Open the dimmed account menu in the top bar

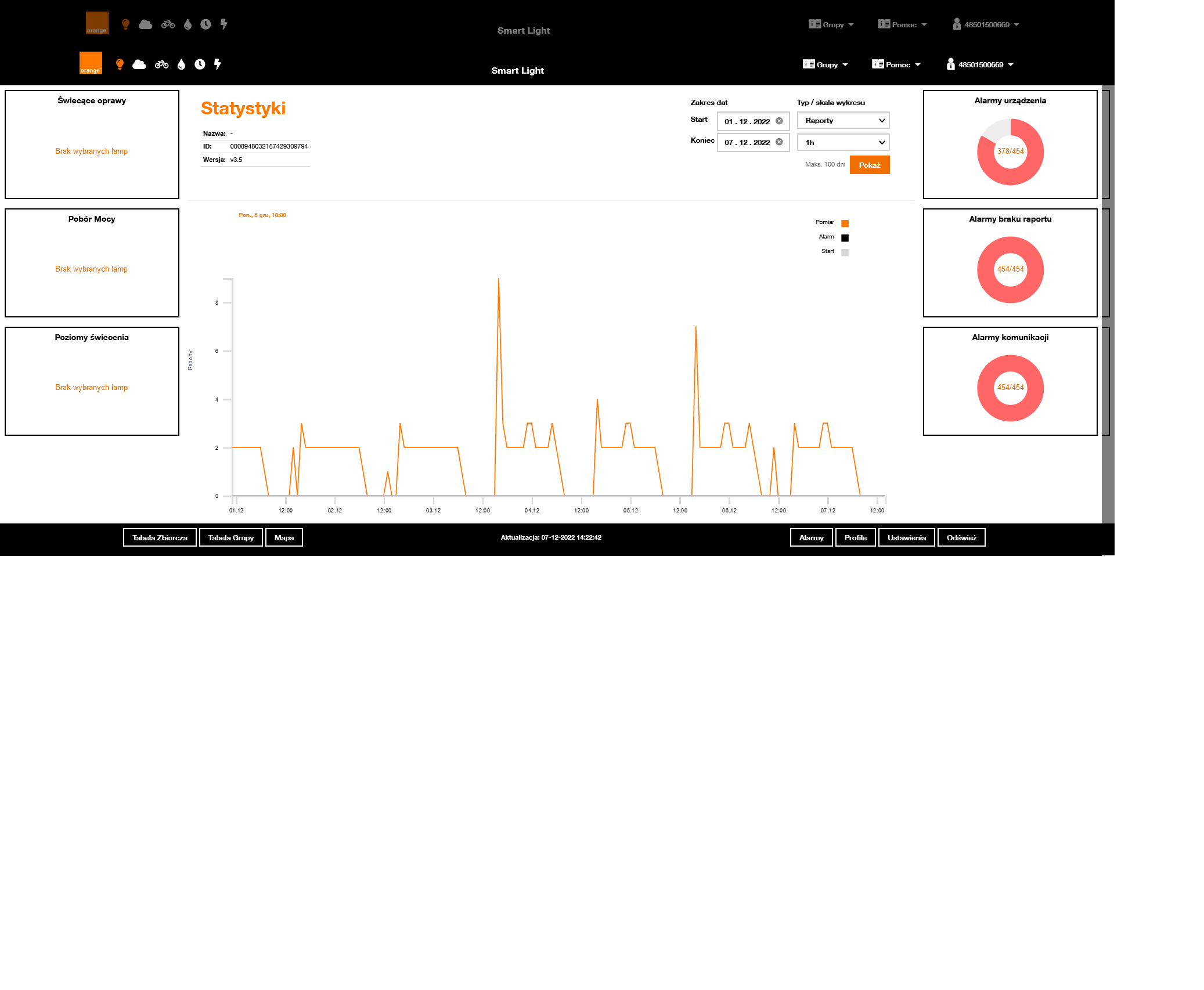(986, 24)
